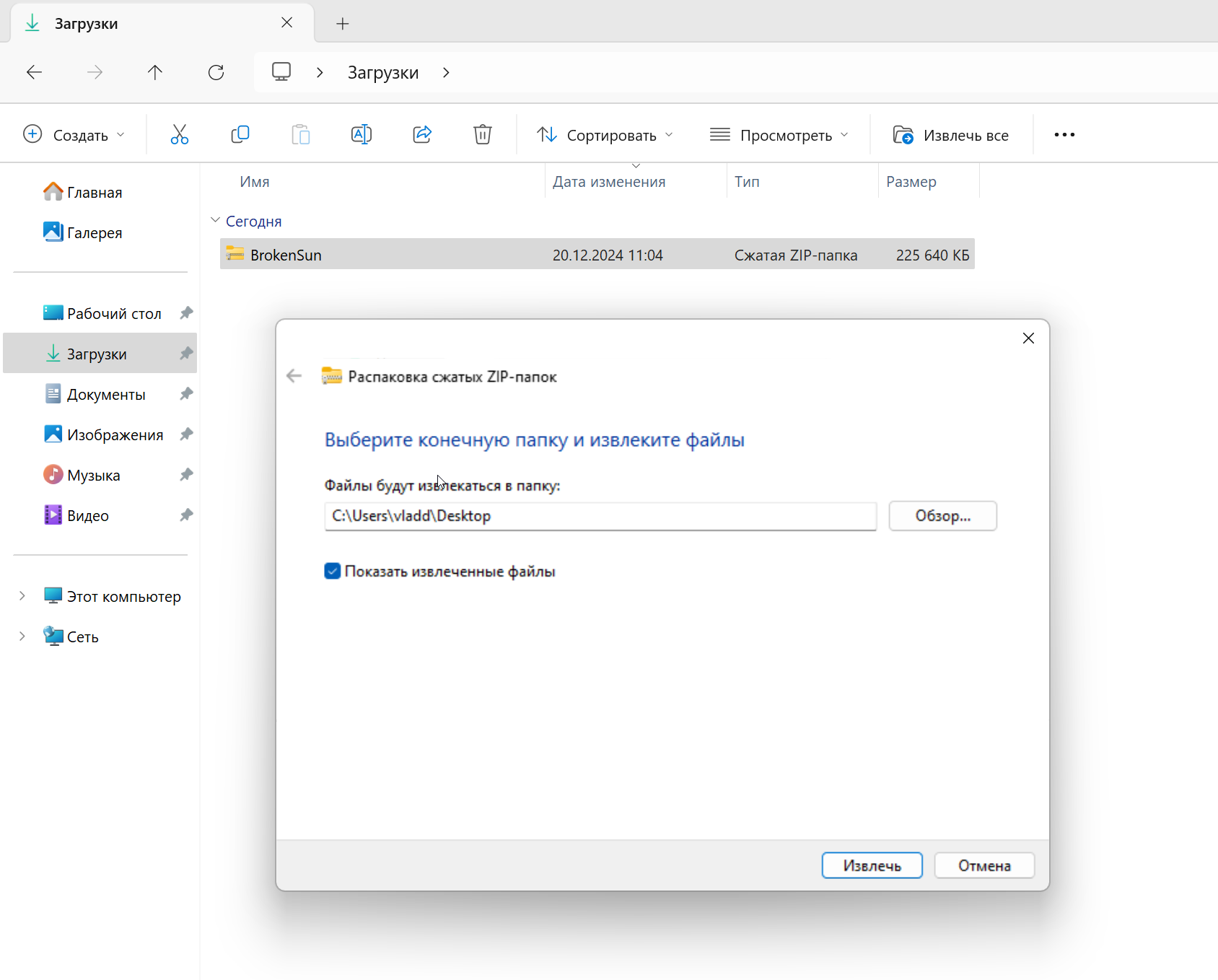Click the 225 640 КБ size cell

click(x=933, y=255)
